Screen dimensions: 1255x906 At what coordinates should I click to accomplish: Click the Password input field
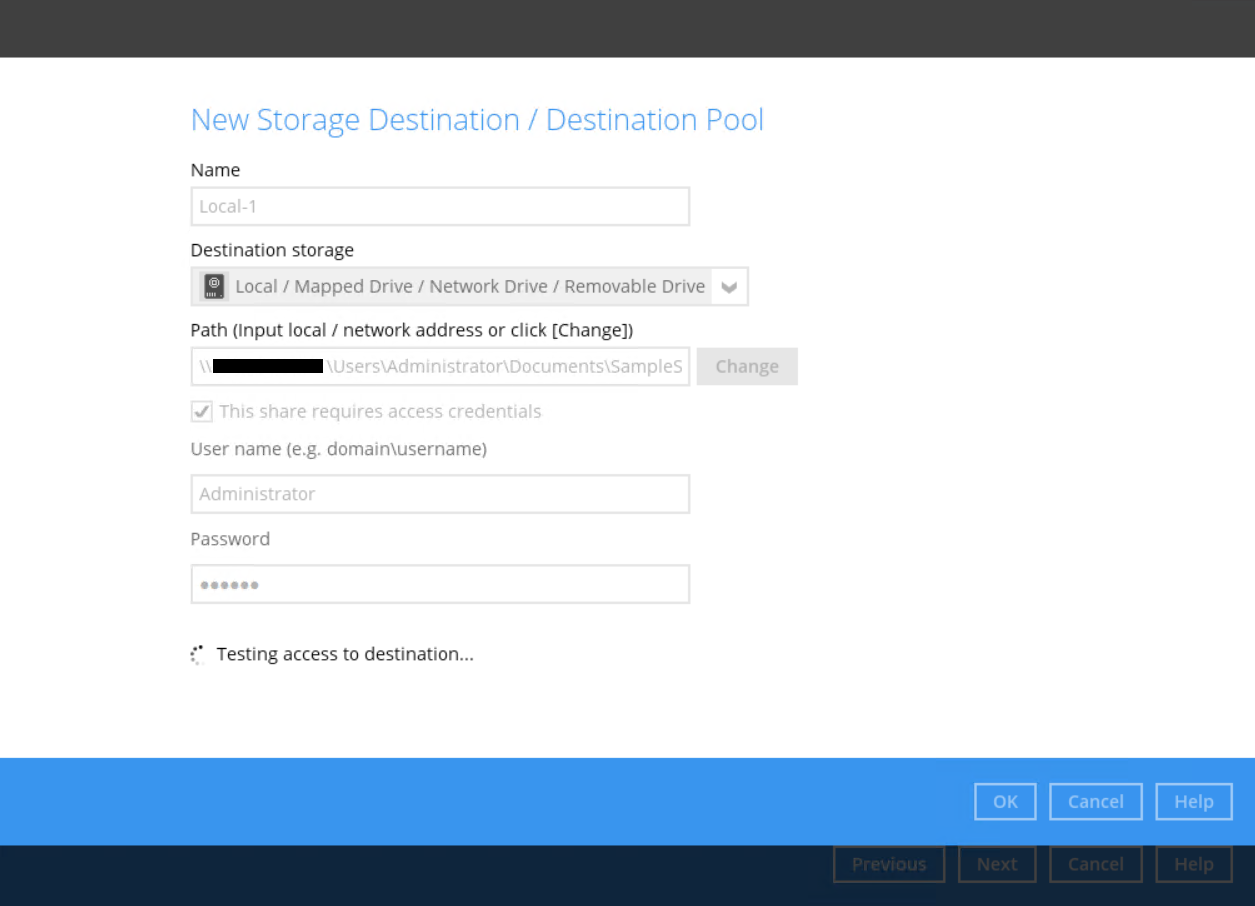[x=440, y=585]
